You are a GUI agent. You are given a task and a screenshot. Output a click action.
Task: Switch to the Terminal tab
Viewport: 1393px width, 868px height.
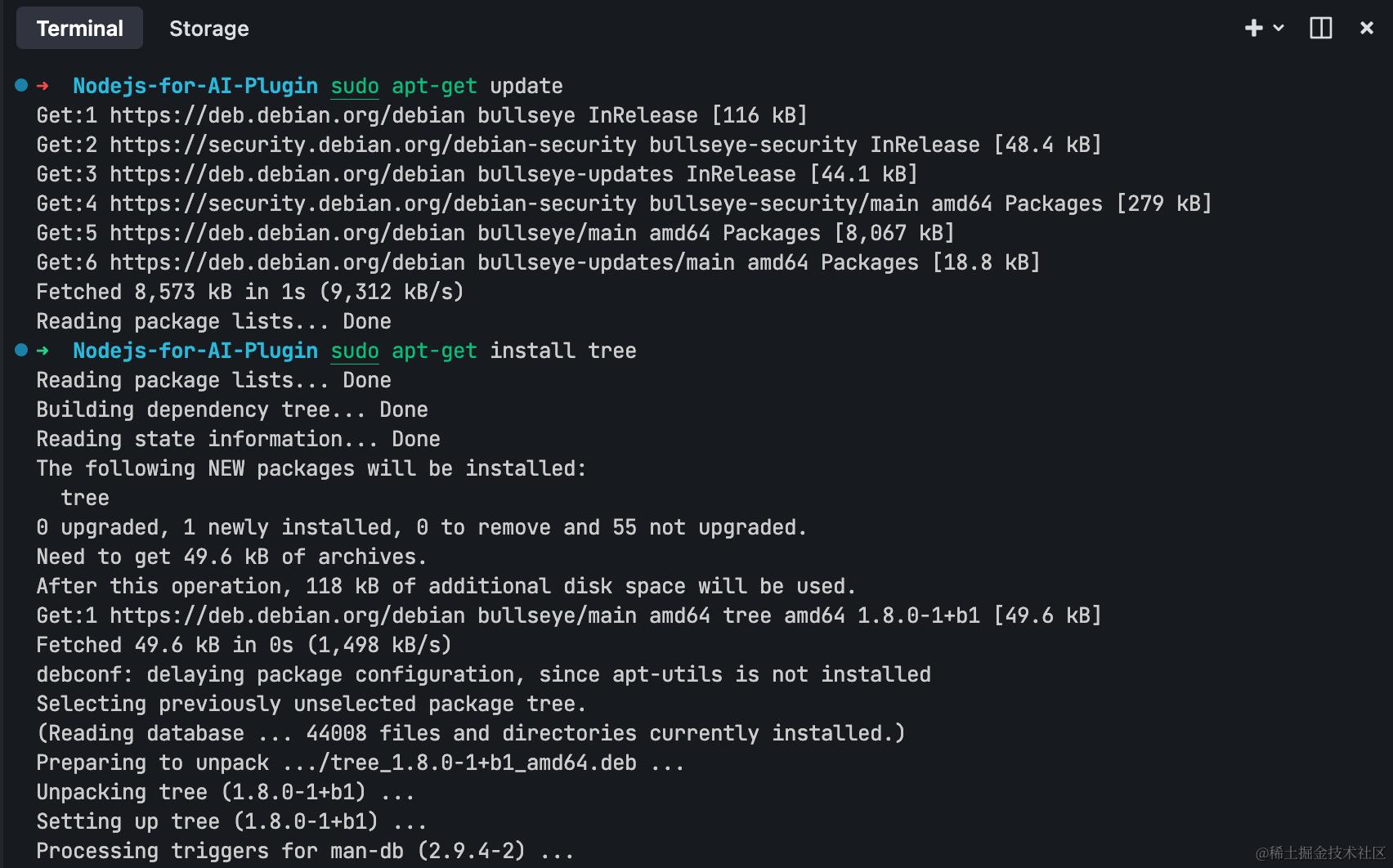pos(79,29)
